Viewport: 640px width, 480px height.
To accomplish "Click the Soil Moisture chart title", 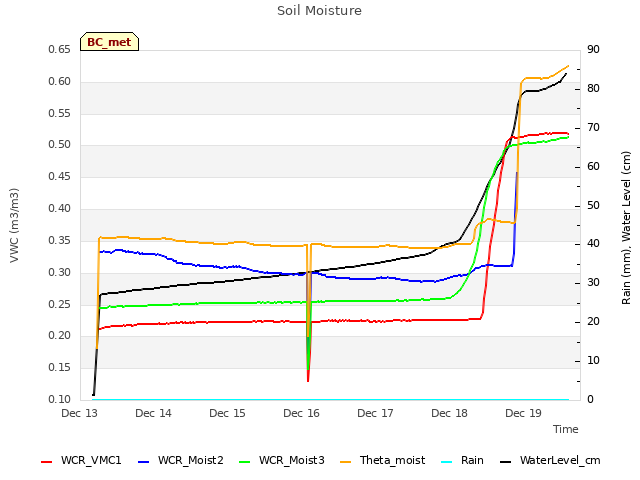I will (x=320, y=11).
